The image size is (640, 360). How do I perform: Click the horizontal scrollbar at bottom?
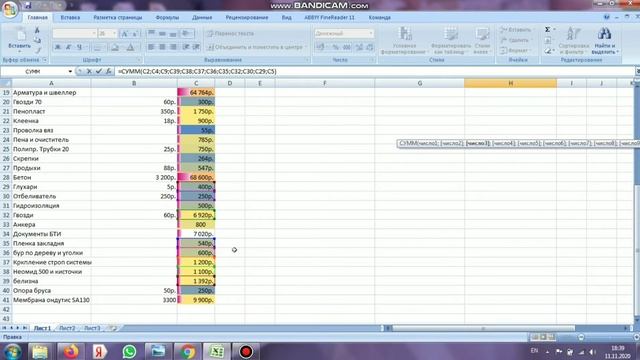(484, 328)
